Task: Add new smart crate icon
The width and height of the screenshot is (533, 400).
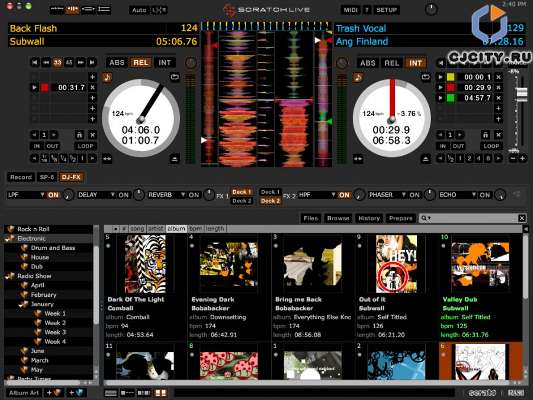Action: (76, 393)
